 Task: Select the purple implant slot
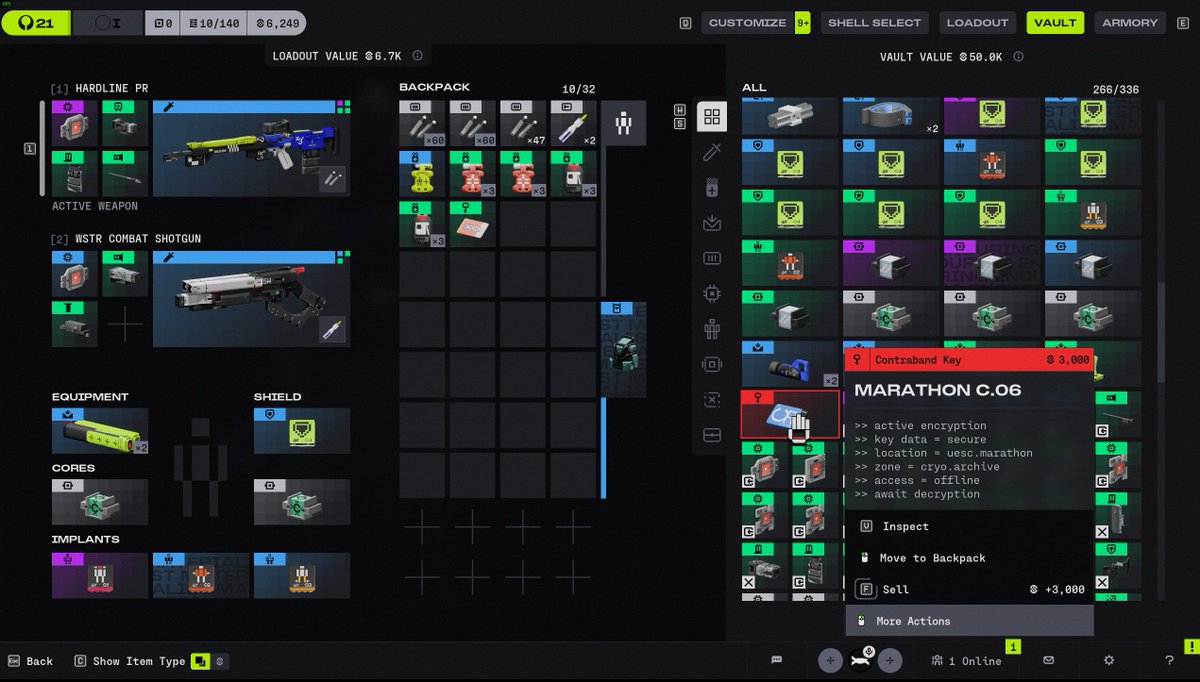(x=100, y=574)
